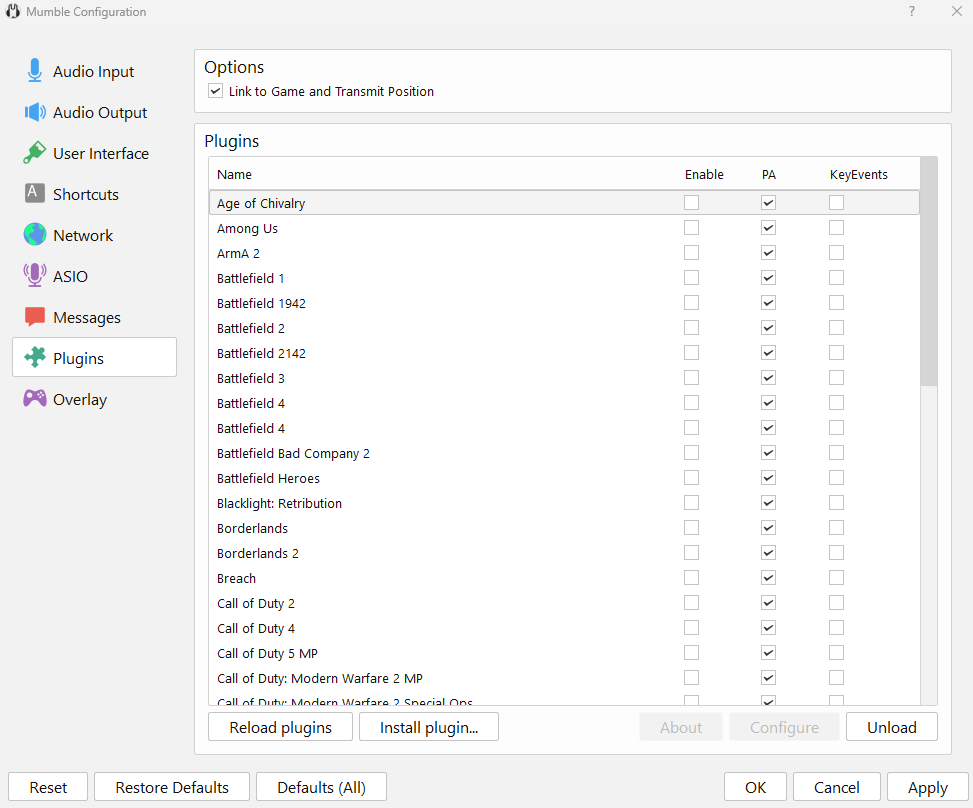Click the Reload plugins button

click(280, 727)
